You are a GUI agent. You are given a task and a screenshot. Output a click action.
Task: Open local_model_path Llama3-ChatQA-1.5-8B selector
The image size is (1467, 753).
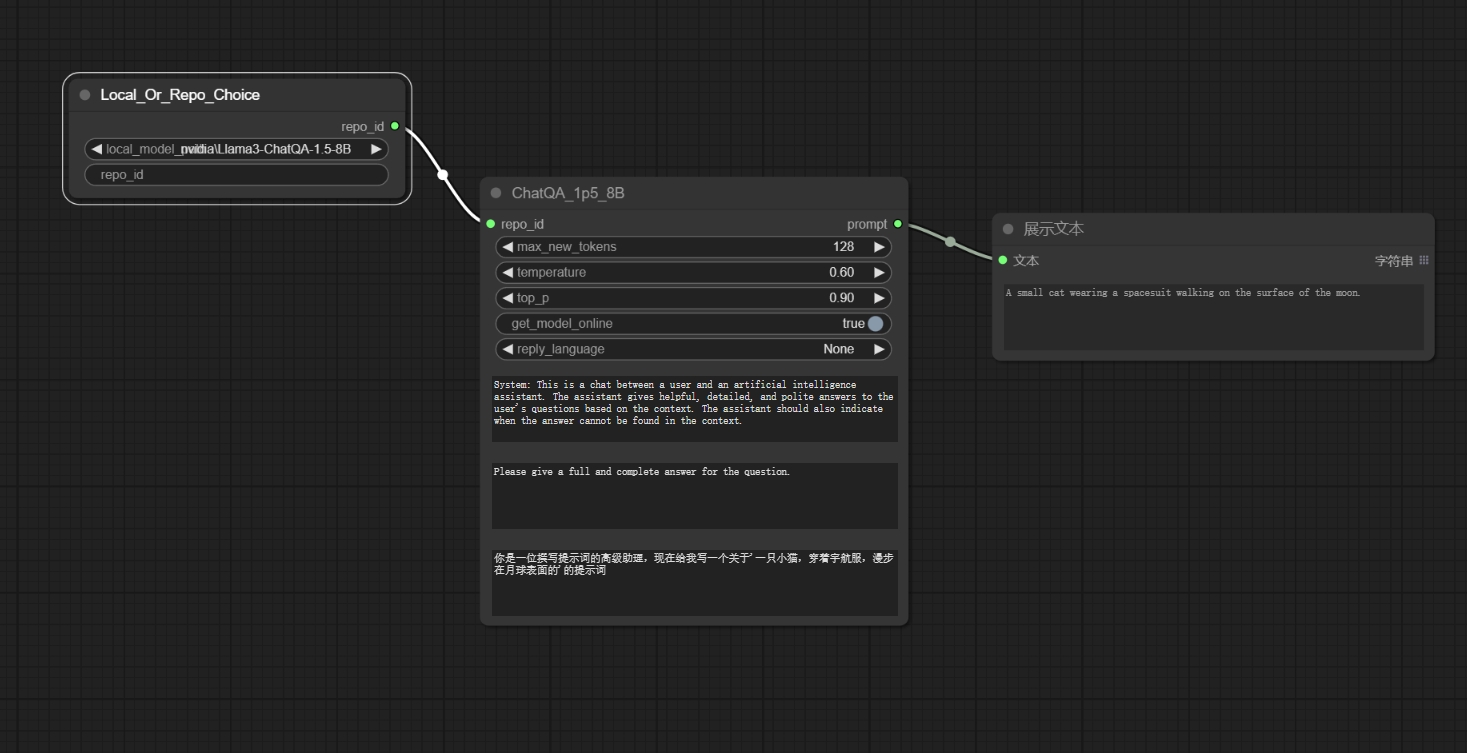237,149
